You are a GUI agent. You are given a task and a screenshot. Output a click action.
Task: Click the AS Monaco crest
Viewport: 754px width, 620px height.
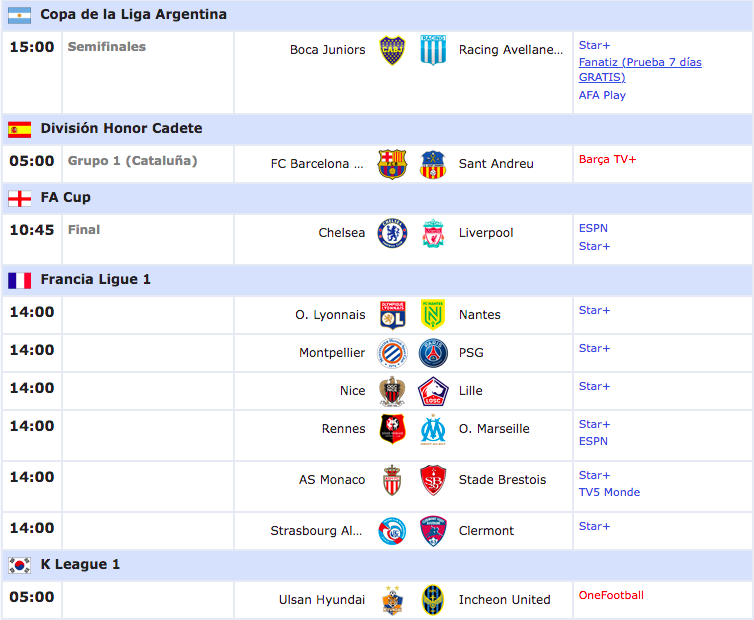(392, 480)
